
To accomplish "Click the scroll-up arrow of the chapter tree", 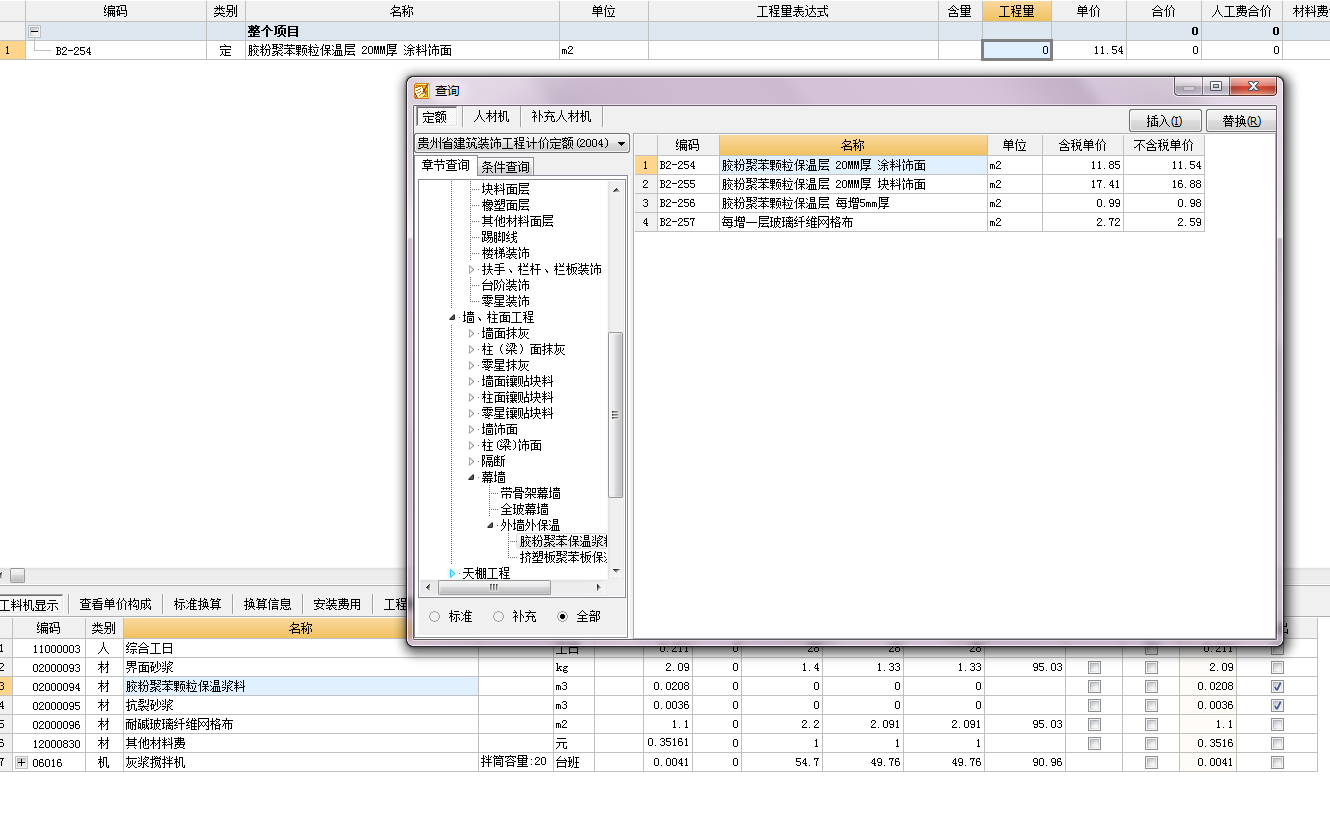I will pyautogui.click(x=615, y=189).
